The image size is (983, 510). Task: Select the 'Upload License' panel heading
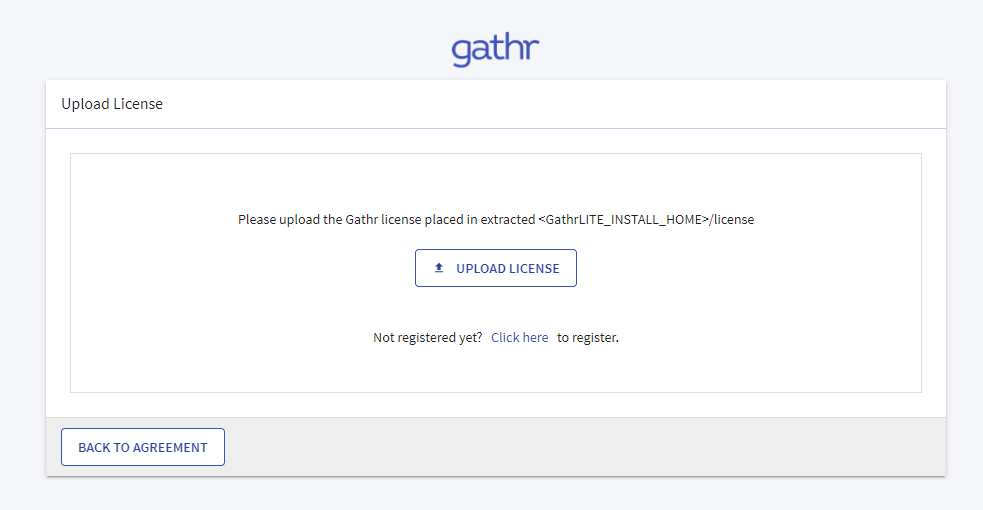[112, 104]
